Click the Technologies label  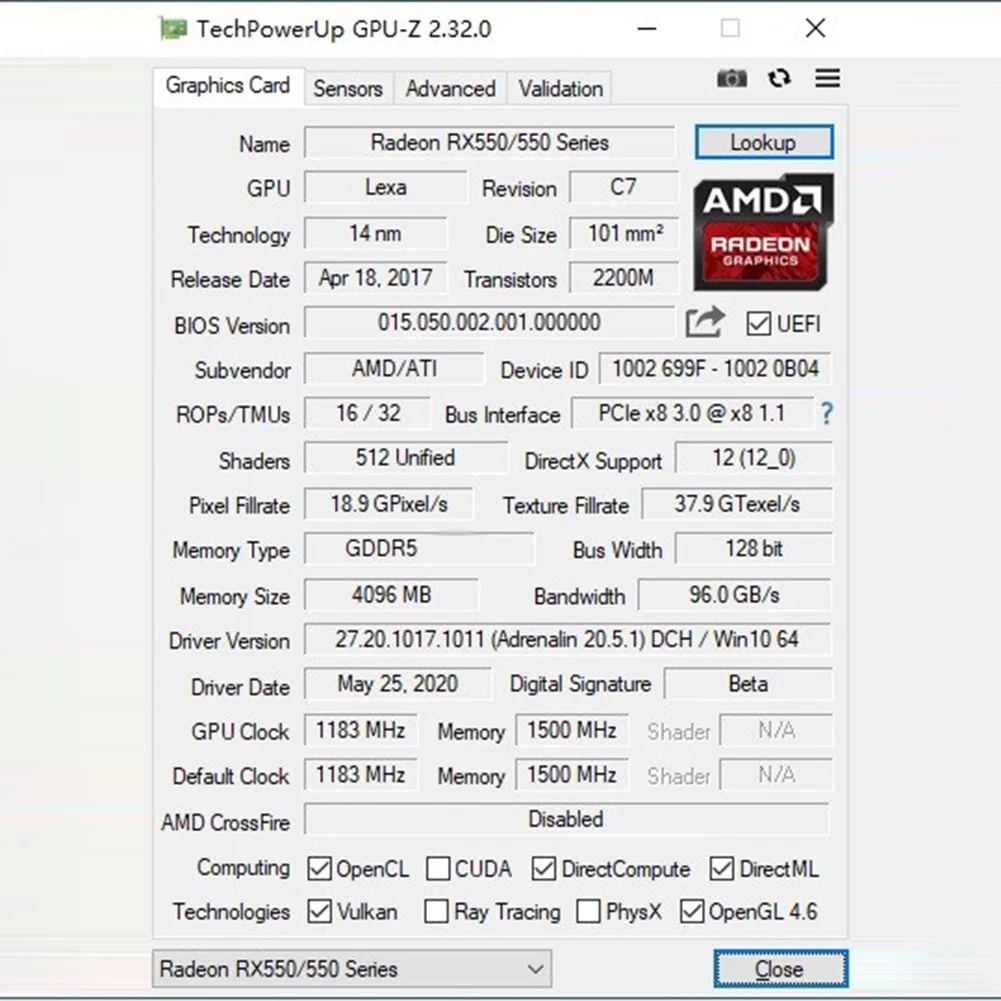(x=231, y=912)
